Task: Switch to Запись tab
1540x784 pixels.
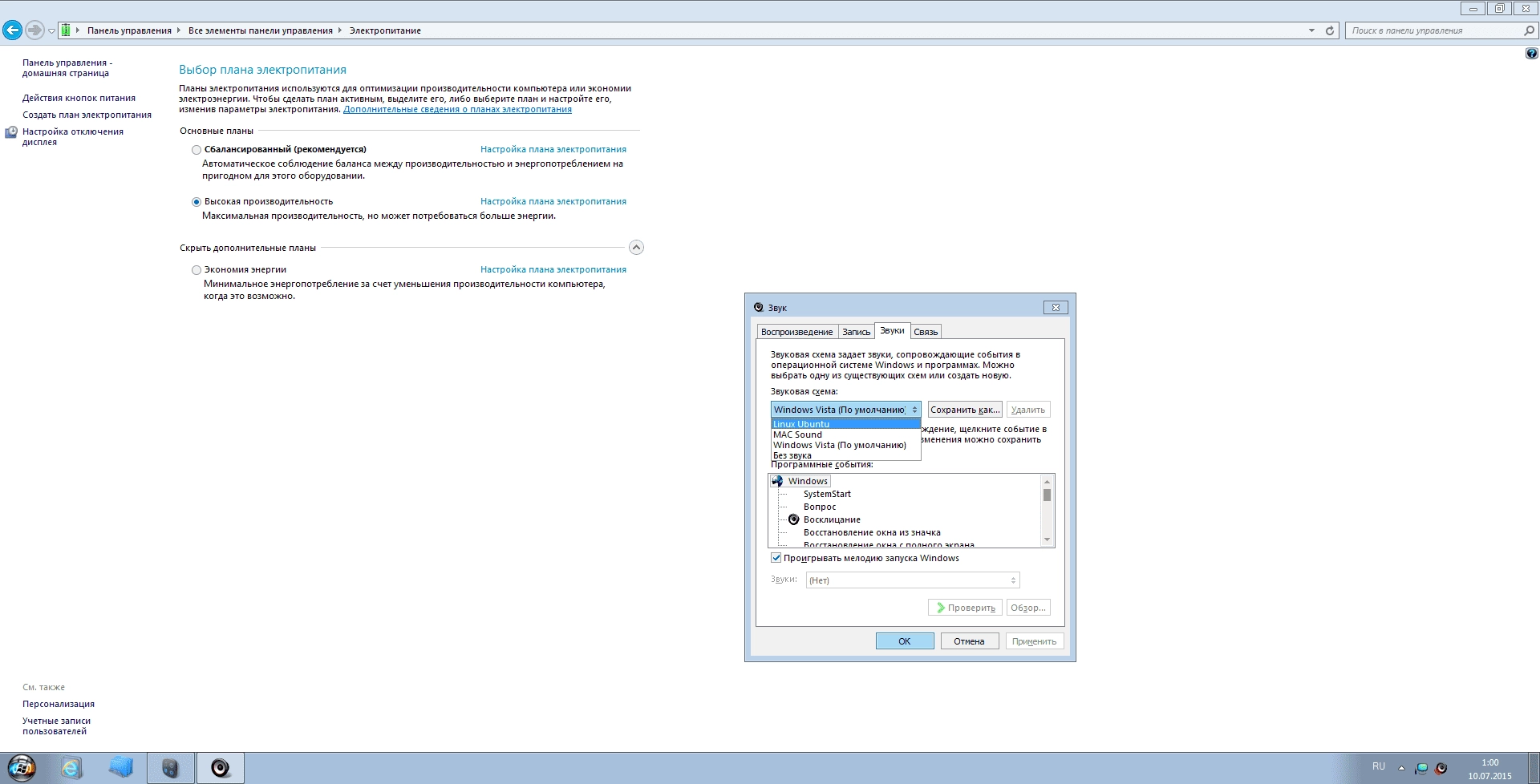Action: coord(856,332)
